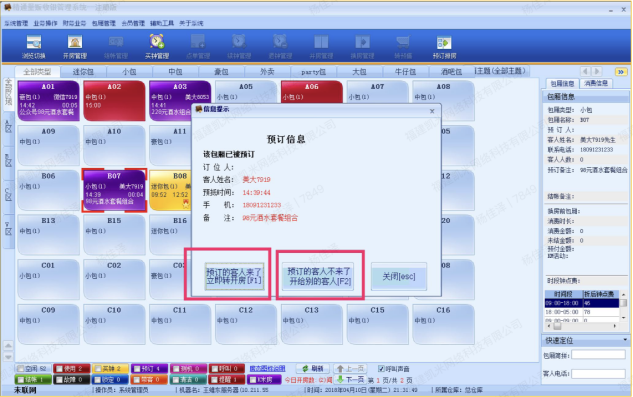Viewport: 633px width, 397px height.
Task: Switch to the party包 room type tab
Action: tap(313, 72)
